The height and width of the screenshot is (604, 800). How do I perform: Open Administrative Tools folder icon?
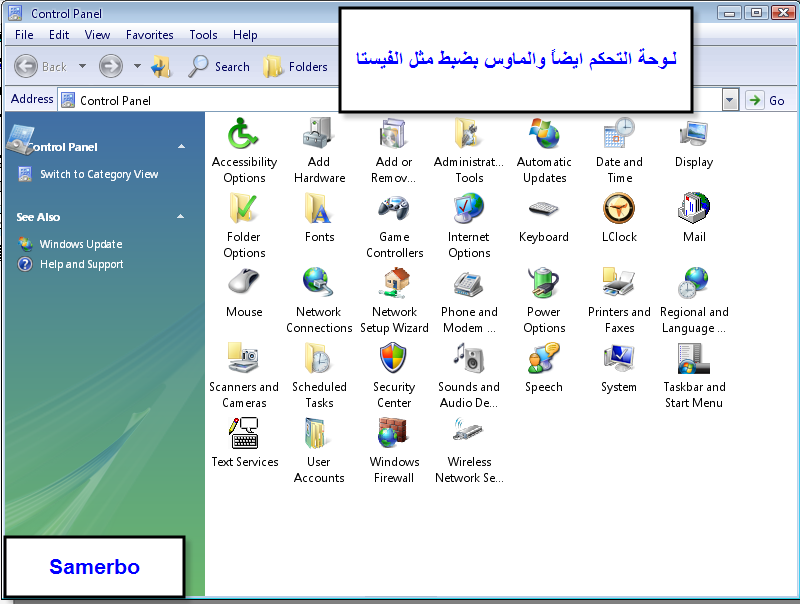(x=468, y=134)
